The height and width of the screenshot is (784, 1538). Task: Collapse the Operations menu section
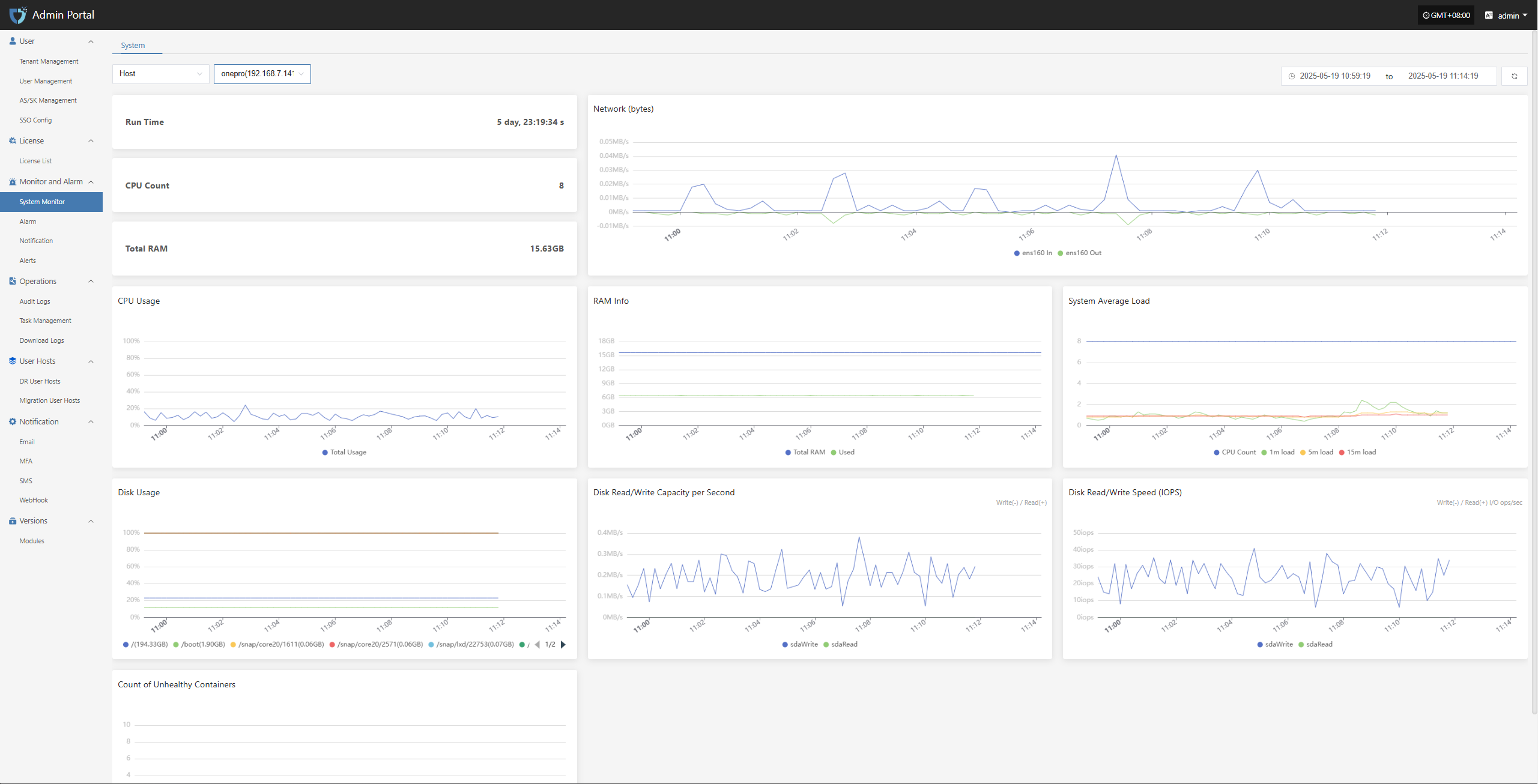[91, 281]
